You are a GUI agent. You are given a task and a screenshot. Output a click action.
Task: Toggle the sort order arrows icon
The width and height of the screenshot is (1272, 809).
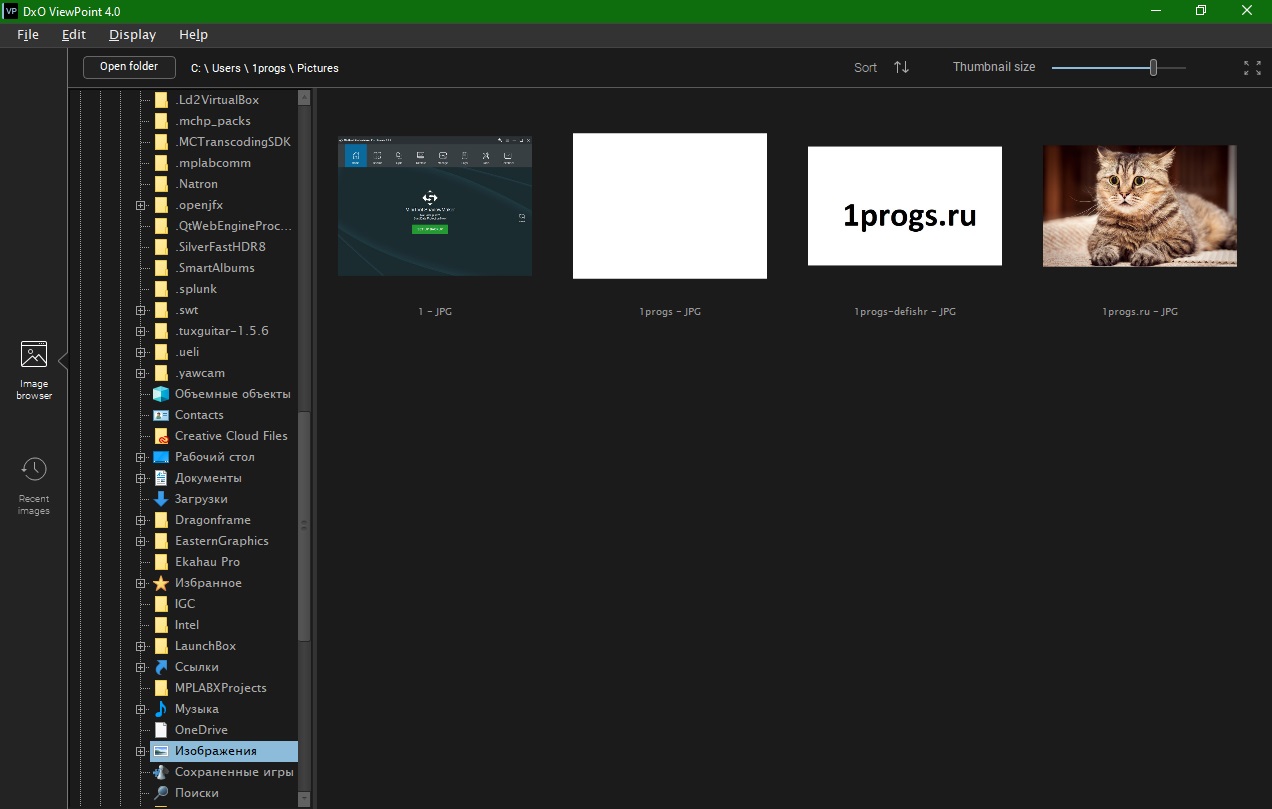[901, 67]
